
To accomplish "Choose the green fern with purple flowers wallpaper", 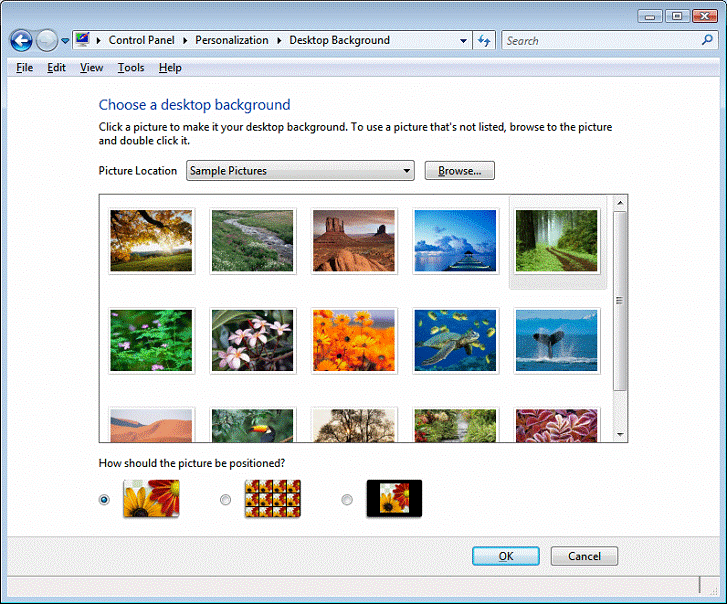I will click(x=151, y=340).
